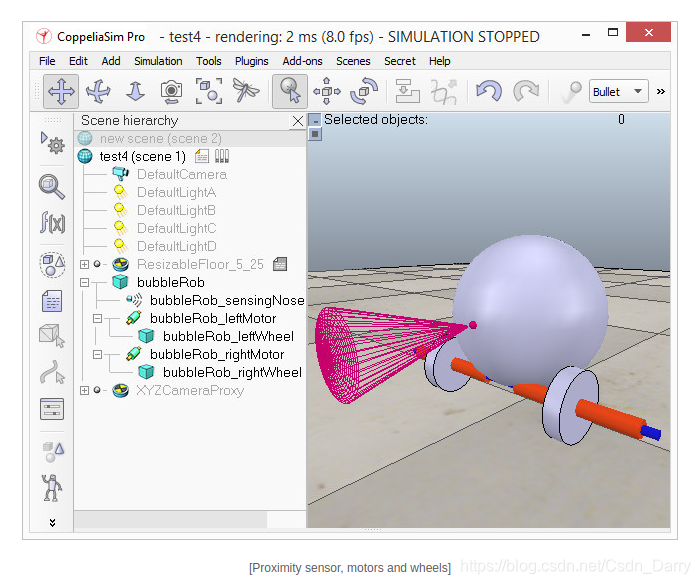
Task: Click the bubbleRob cube shape icon
Action: (x=121, y=282)
